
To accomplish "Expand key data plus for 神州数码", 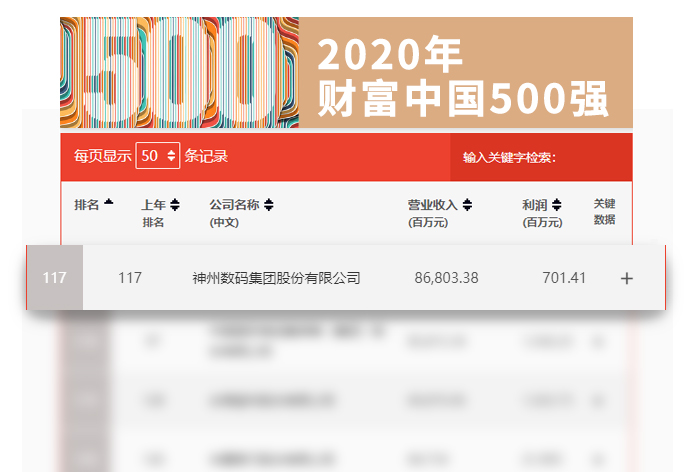I will click(627, 278).
